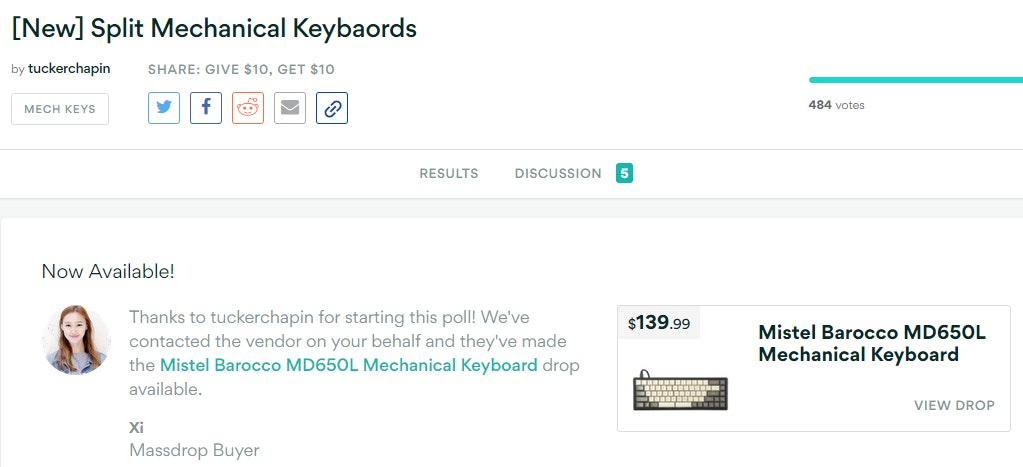Click Xi's buyer avatar photo
This screenshot has height=467, width=1023.
pyautogui.click(x=76, y=340)
